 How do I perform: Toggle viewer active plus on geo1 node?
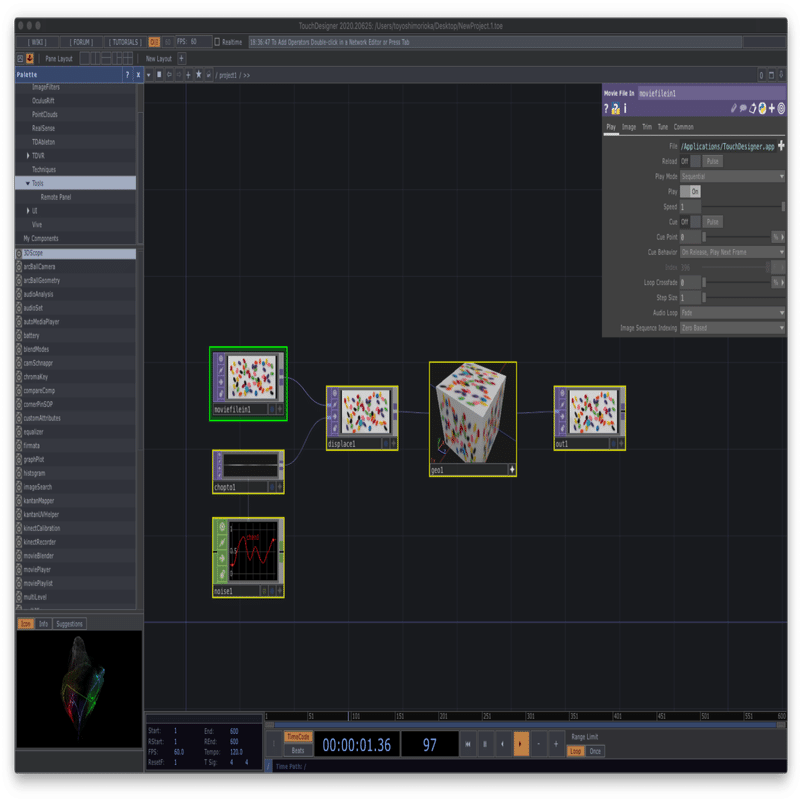pyautogui.click(x=511, y=470)
